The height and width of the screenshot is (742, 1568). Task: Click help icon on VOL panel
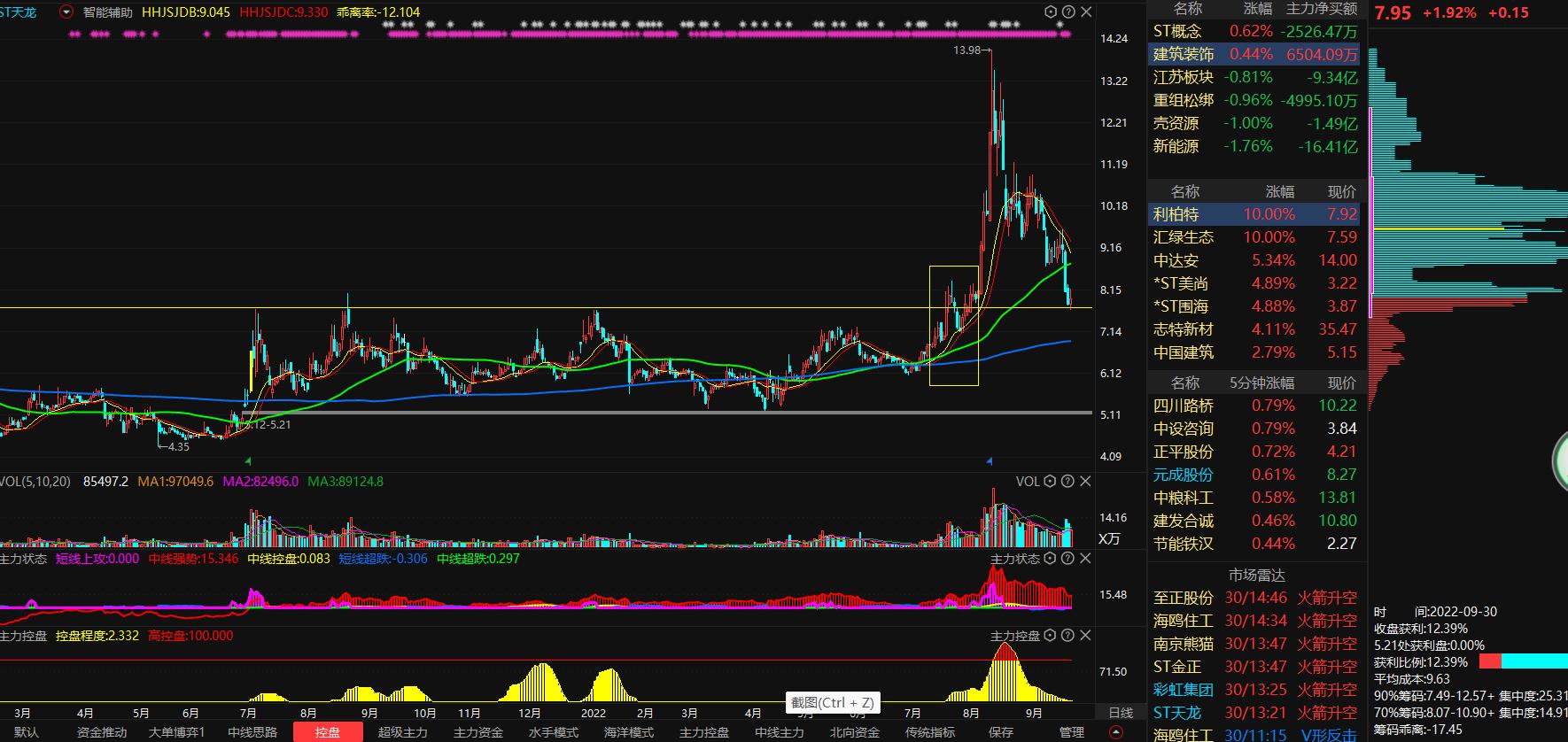[1067, 482]
